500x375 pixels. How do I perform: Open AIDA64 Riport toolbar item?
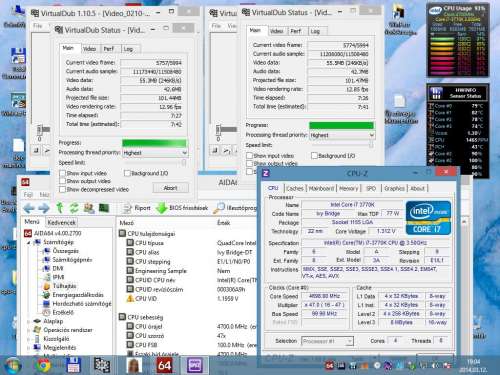(136, 208)
